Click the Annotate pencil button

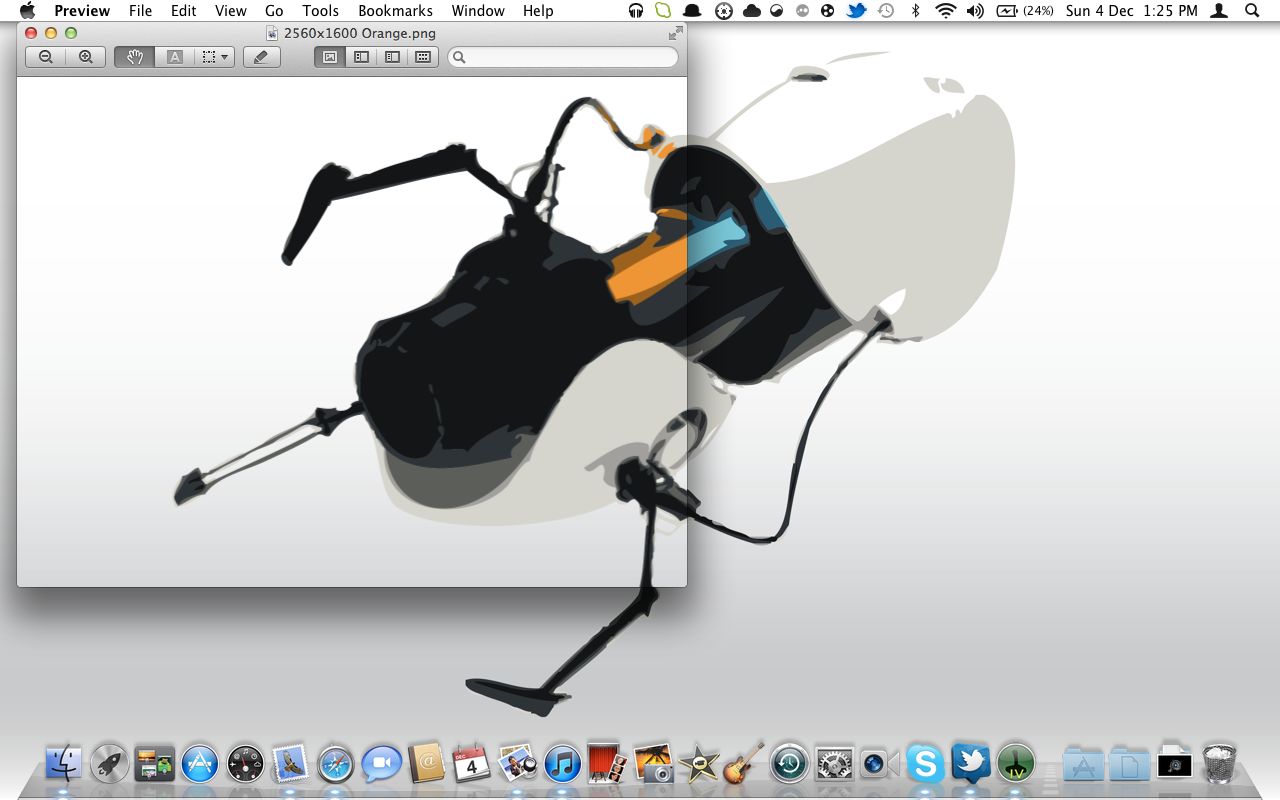click(x=261, y=57)
